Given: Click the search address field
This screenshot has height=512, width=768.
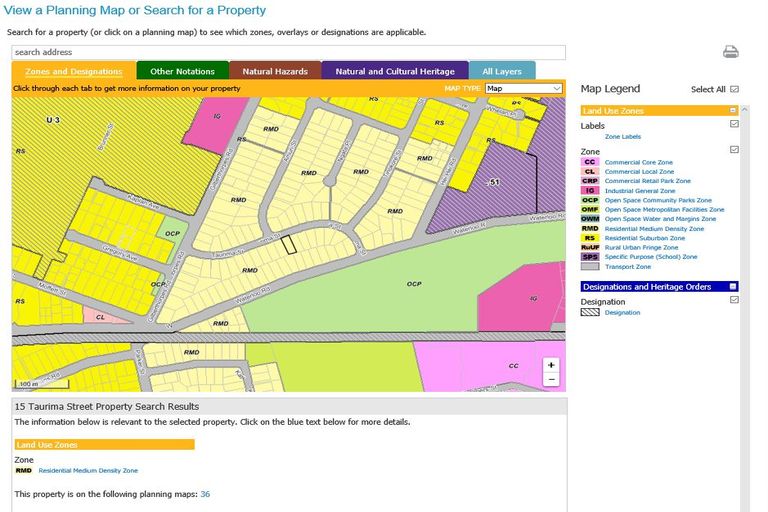Looking at the screenshot, I should coord(288,52).
